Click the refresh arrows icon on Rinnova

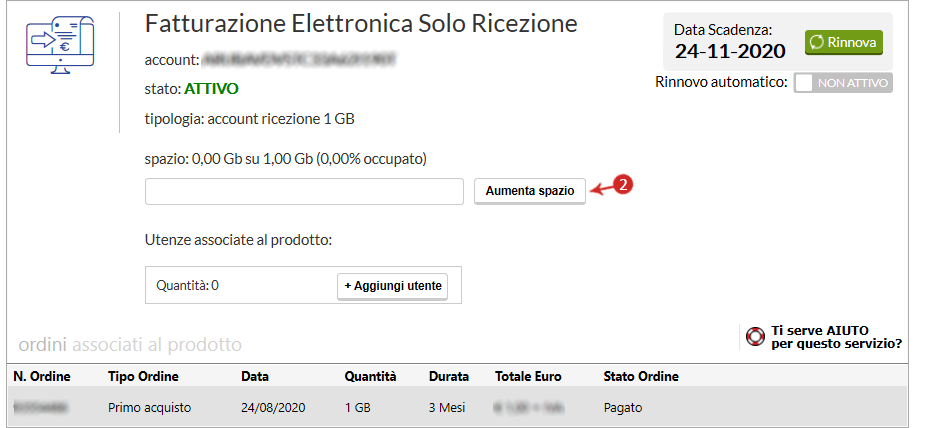pyautogui.click(x=817, y=43)
